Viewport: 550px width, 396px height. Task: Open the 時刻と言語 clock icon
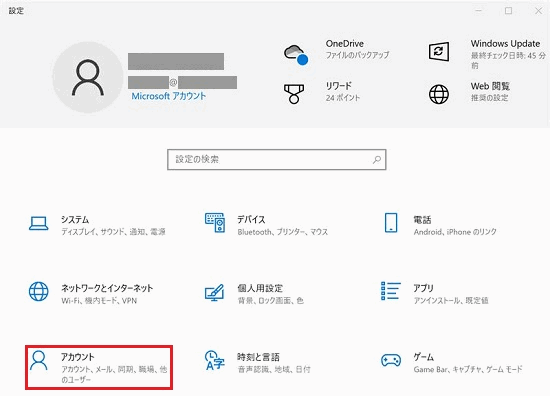point(215,360)
